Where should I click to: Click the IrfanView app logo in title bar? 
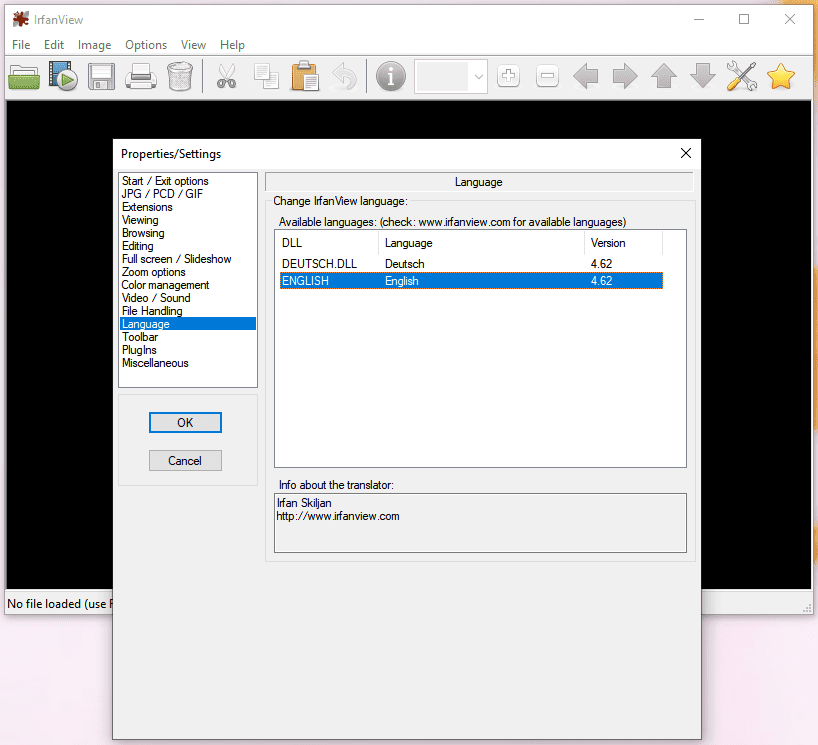tap(21, 19)
